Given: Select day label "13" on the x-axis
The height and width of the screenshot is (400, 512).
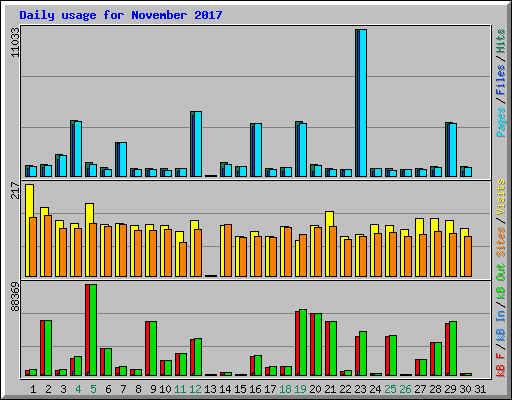Looking at the screenshot, I should (210, 389).
